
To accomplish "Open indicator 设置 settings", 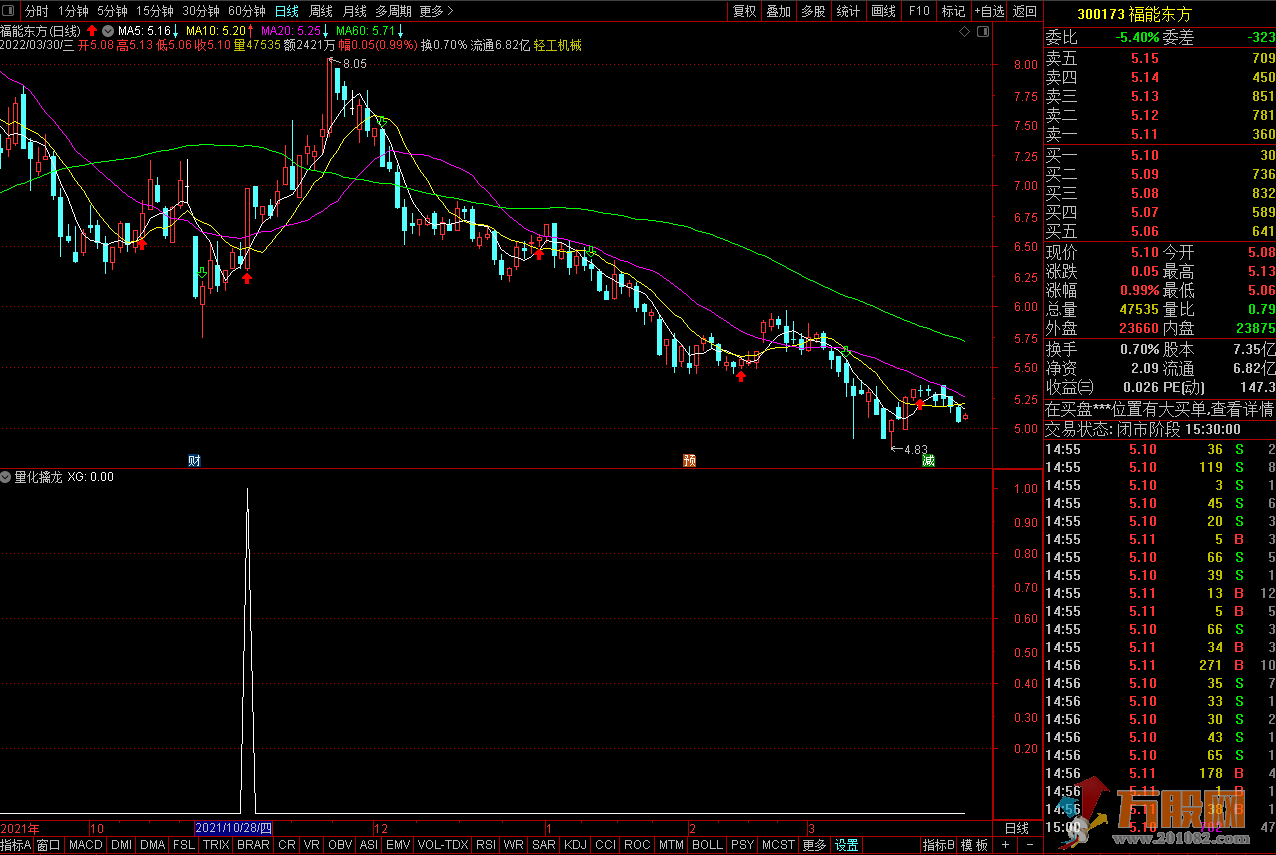I will (847, 845).
